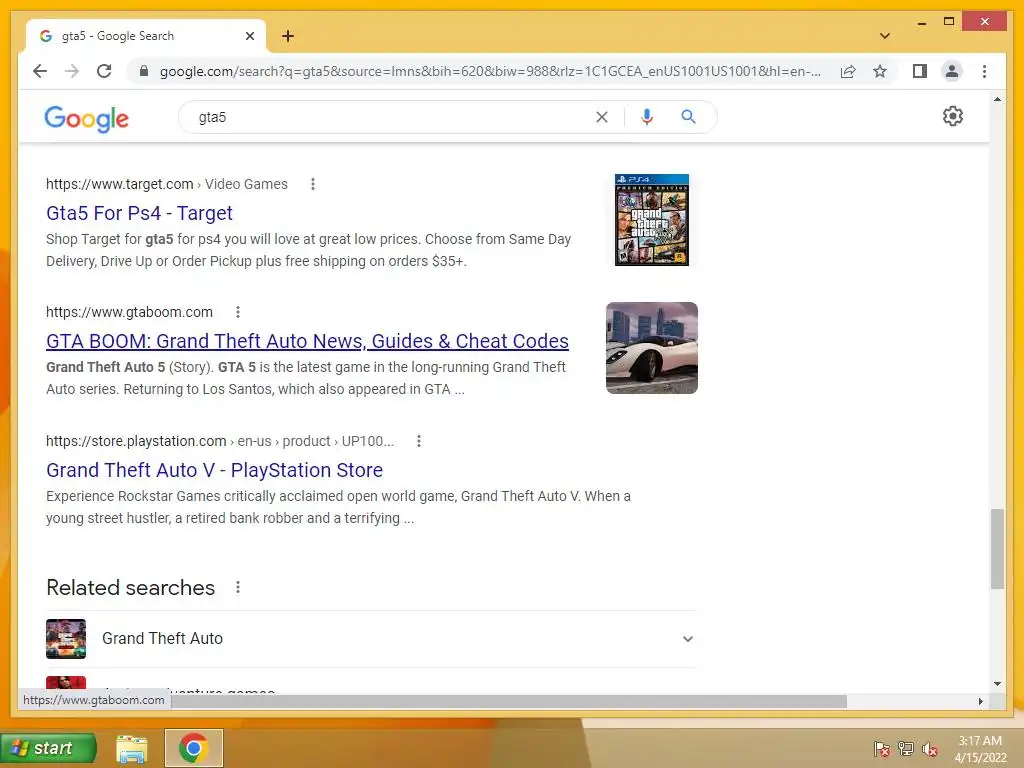Start voice search with the microphone icon
Viewport: 1024px width, 768px height.
pyautogui.click(x=647, y=117)
